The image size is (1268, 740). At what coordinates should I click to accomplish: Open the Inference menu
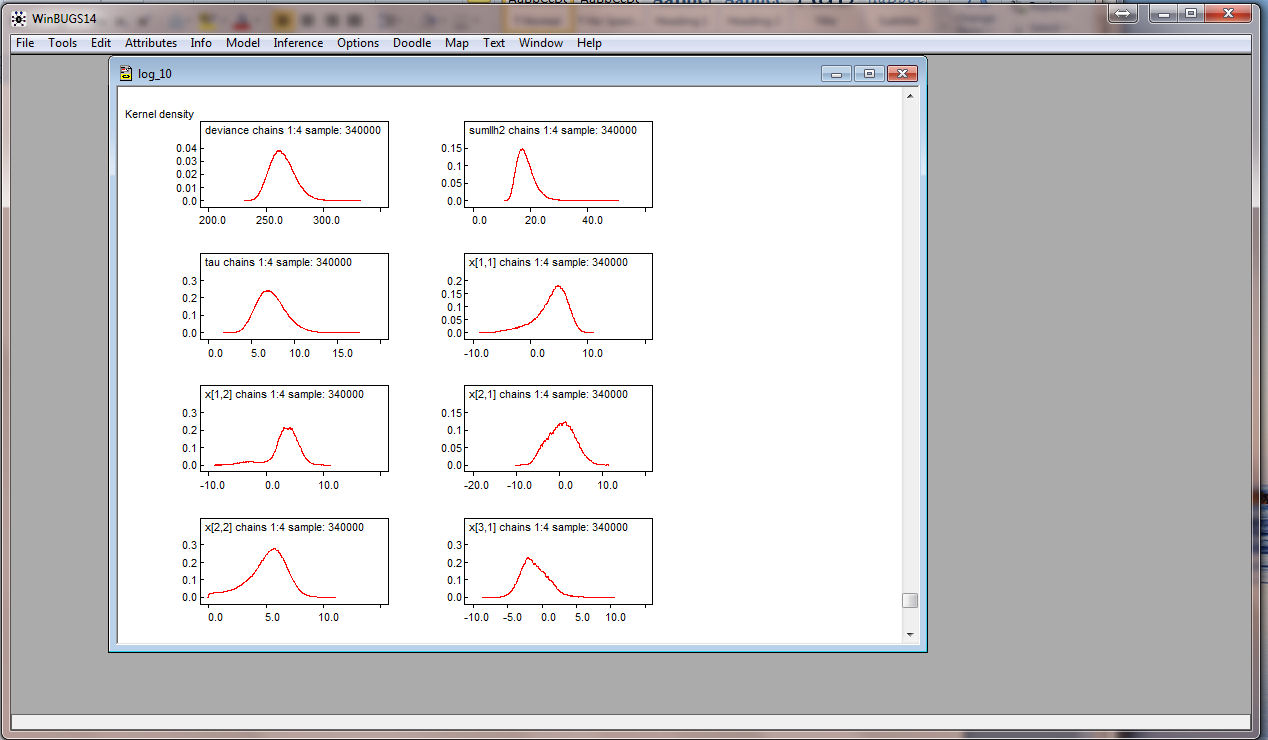tap(298, 43)
